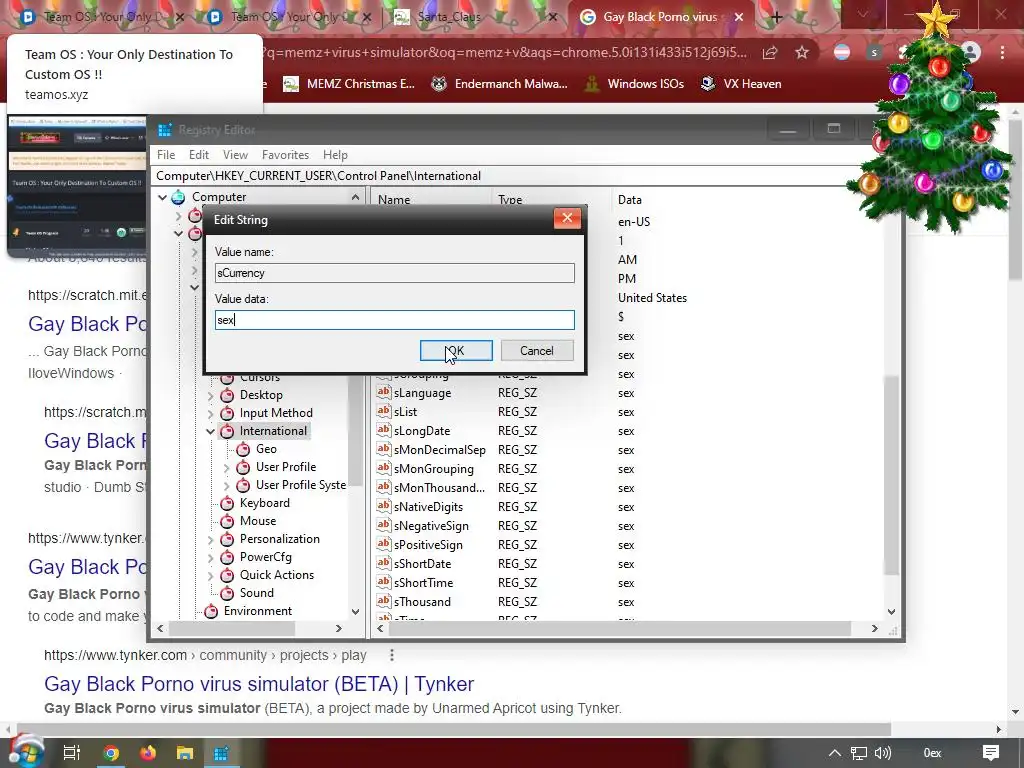Share this page from the address bar
The height and width of the screenshot is (768, 1024).
(x=770, y=52)
